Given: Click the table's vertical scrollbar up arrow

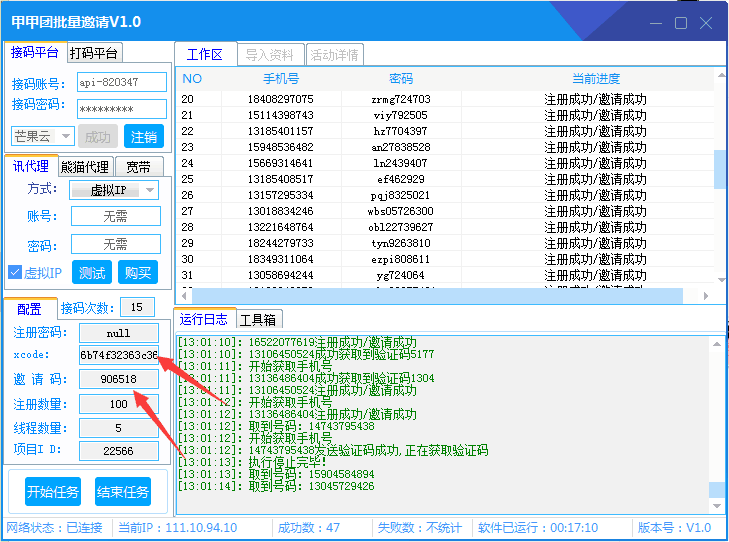Looking at the screenshot, I should click(721, 75).
